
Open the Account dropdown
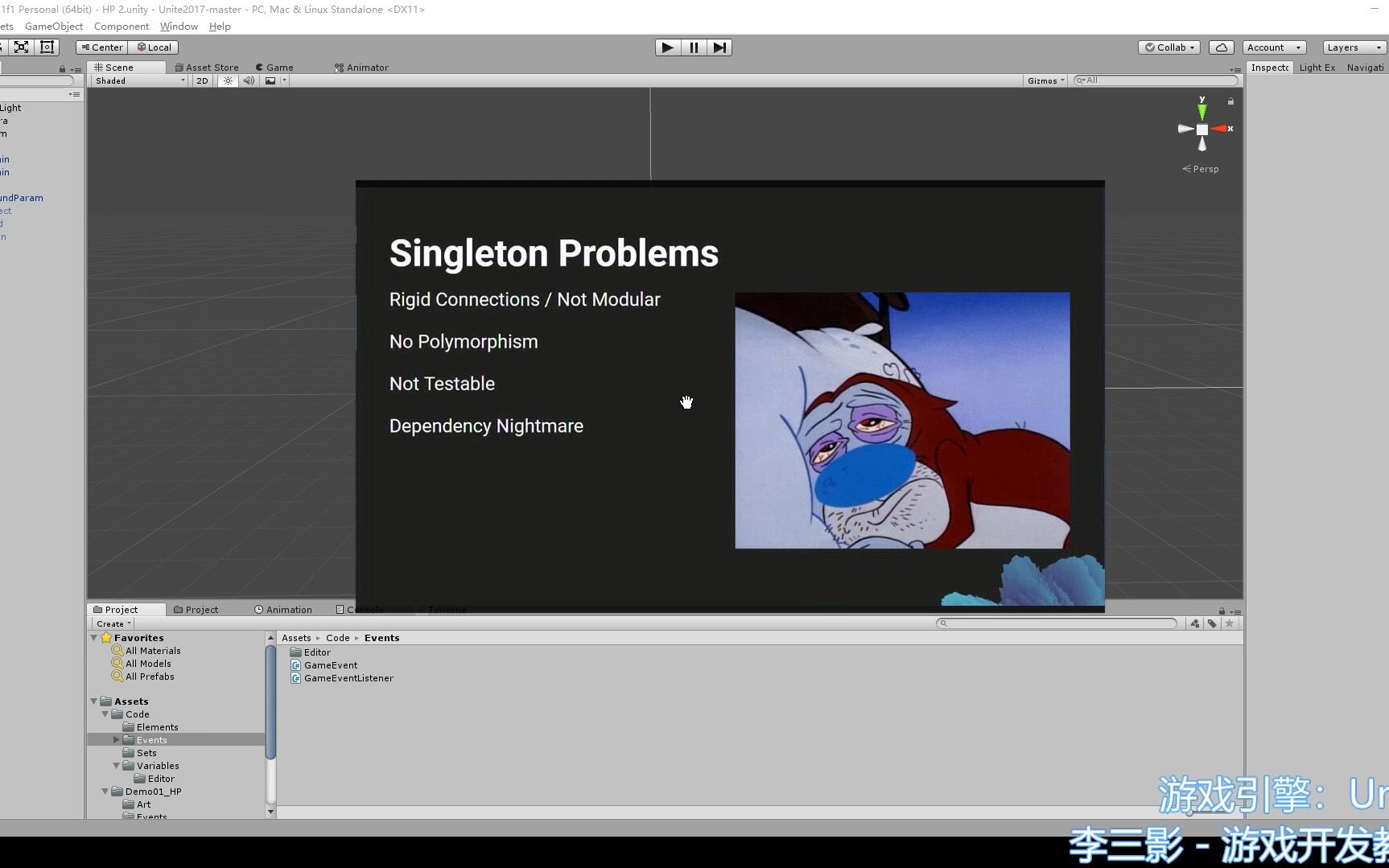[1274, 47]
